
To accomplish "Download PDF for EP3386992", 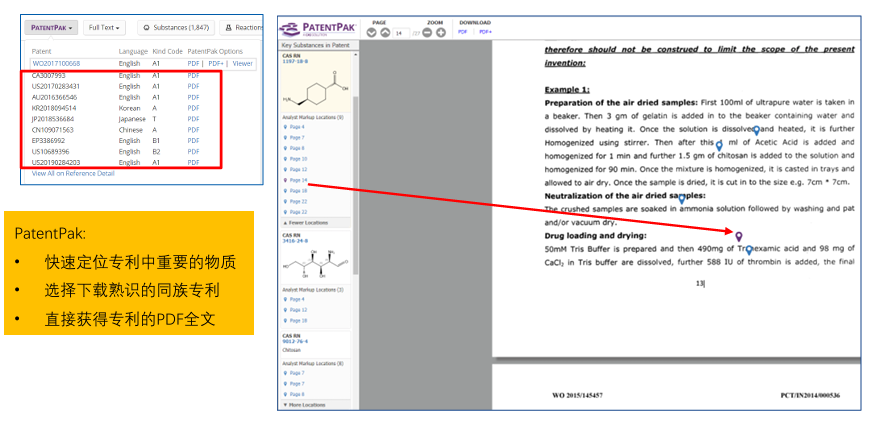I will click(193, 140).
